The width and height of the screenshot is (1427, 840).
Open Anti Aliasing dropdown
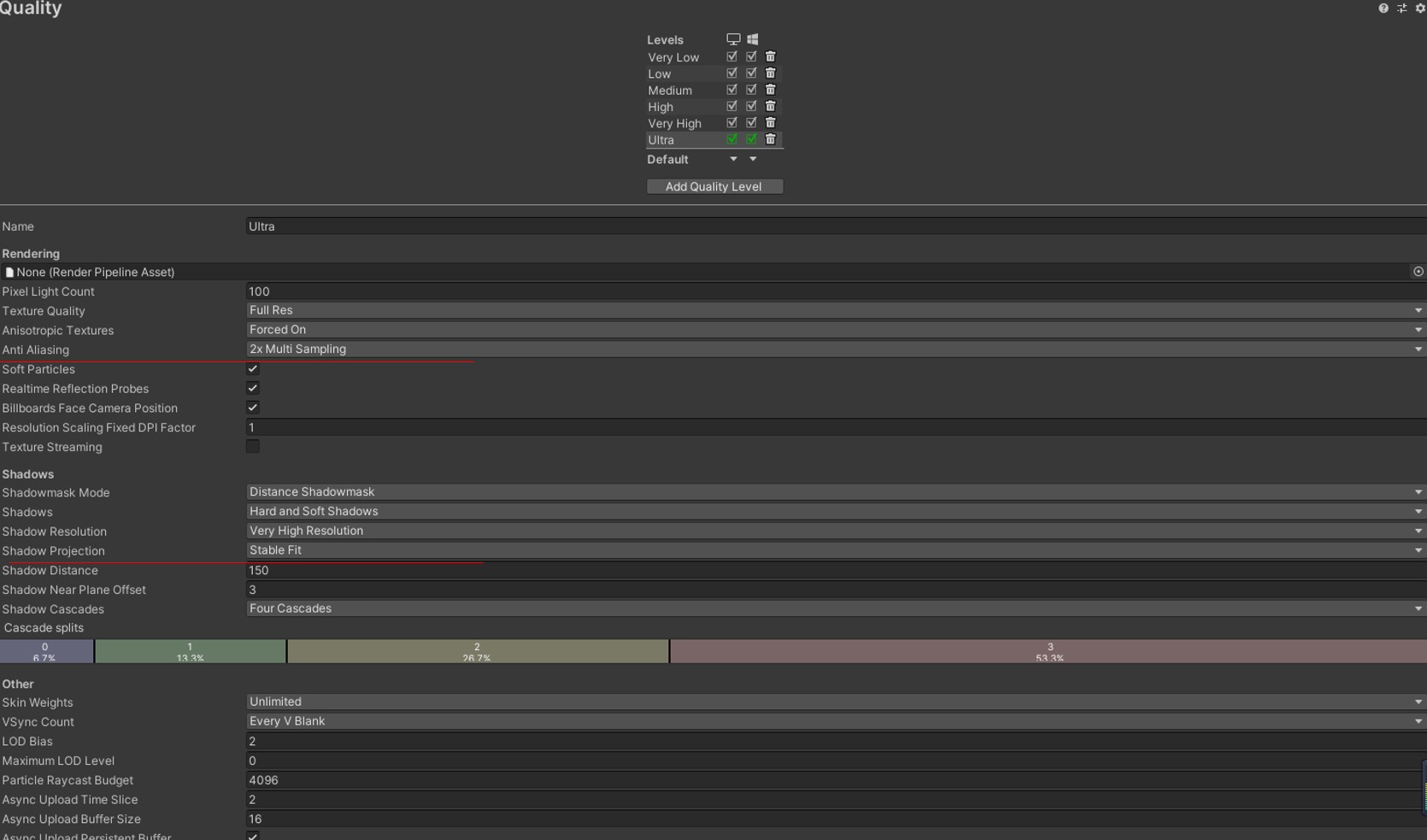point(836,349)
